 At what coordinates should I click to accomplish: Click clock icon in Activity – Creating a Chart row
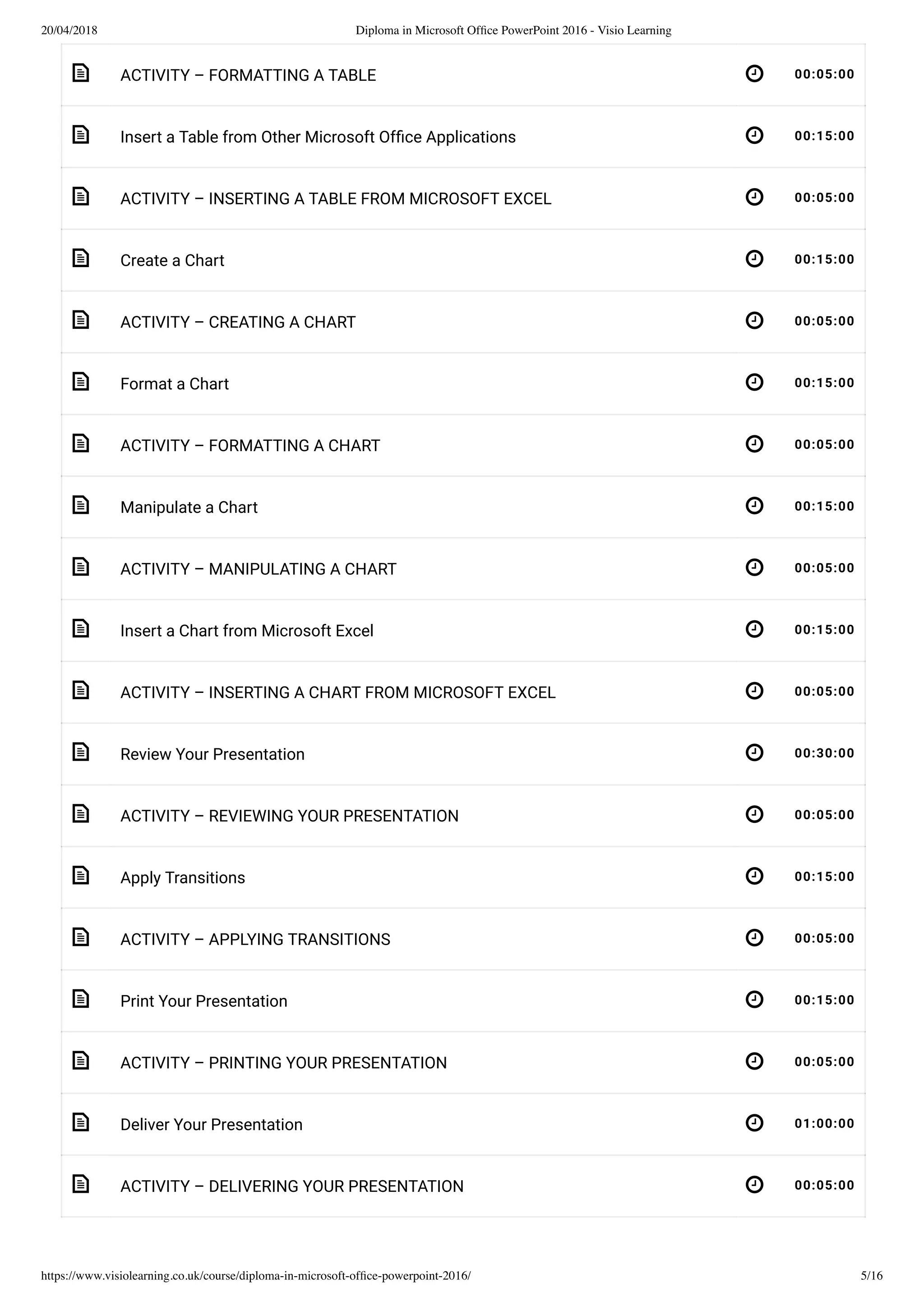[754, 320]
